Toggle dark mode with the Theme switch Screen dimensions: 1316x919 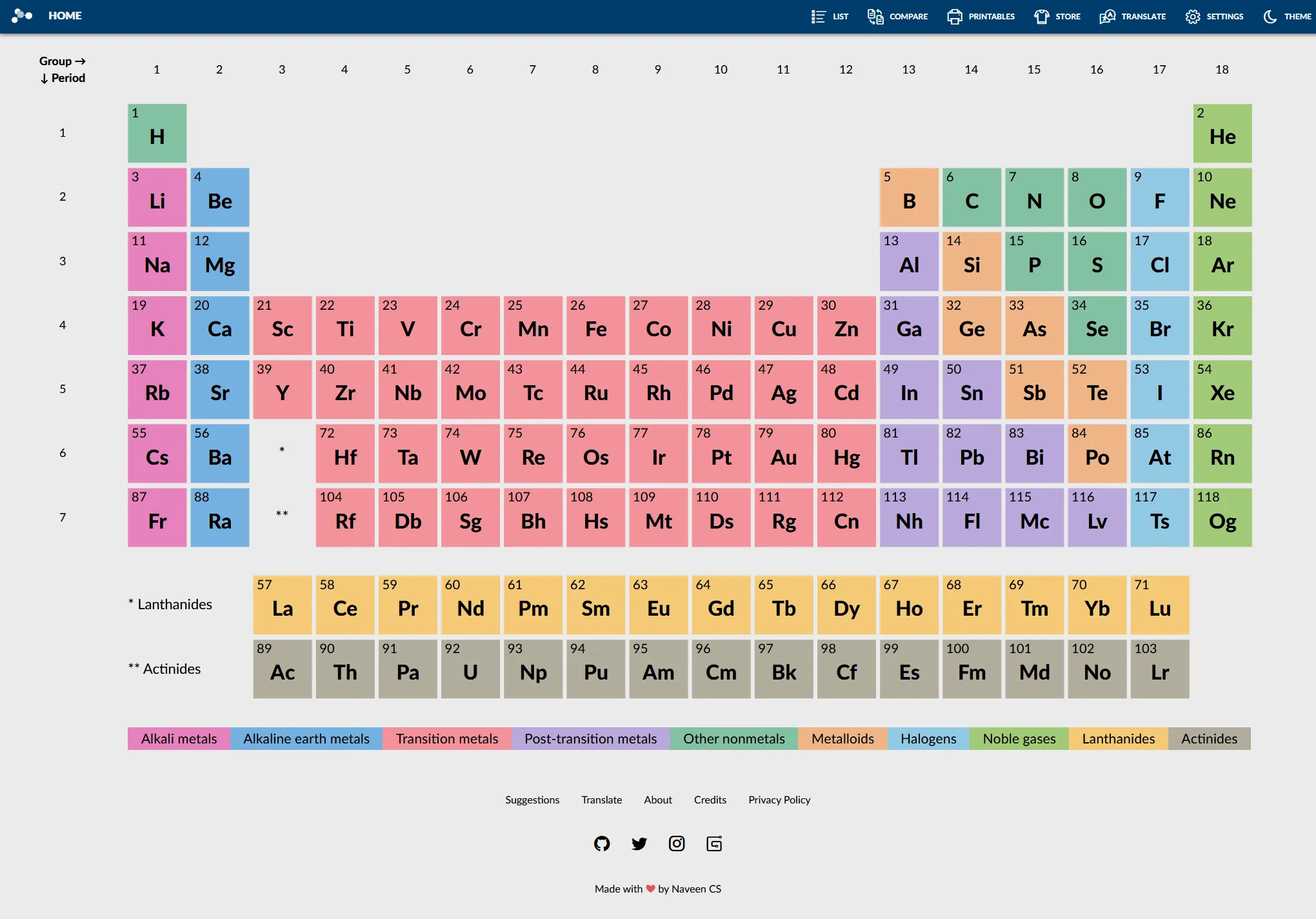1286,16
